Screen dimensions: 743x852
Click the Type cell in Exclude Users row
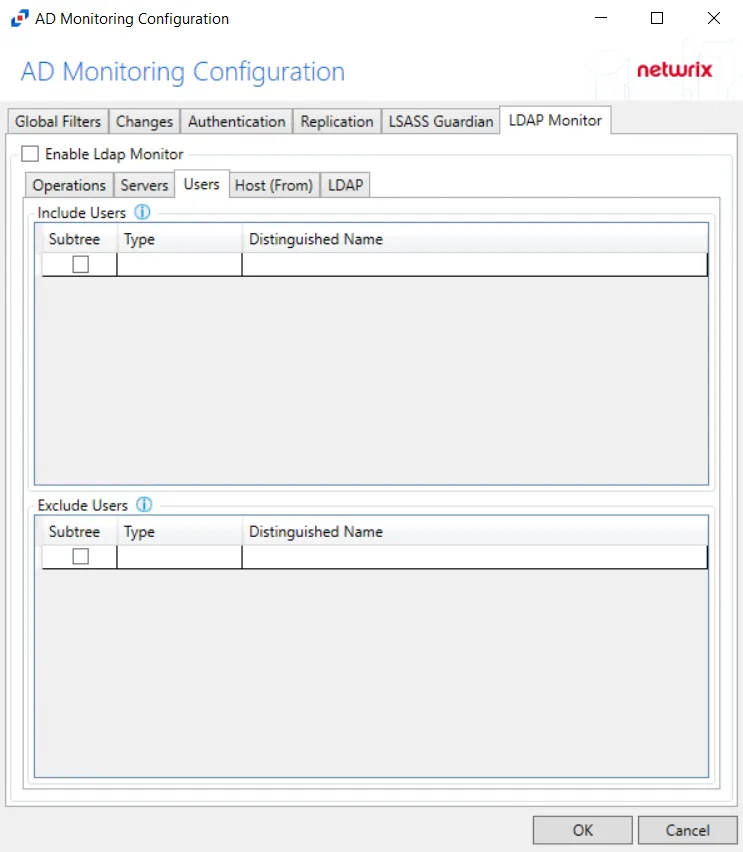pos(179,556)
